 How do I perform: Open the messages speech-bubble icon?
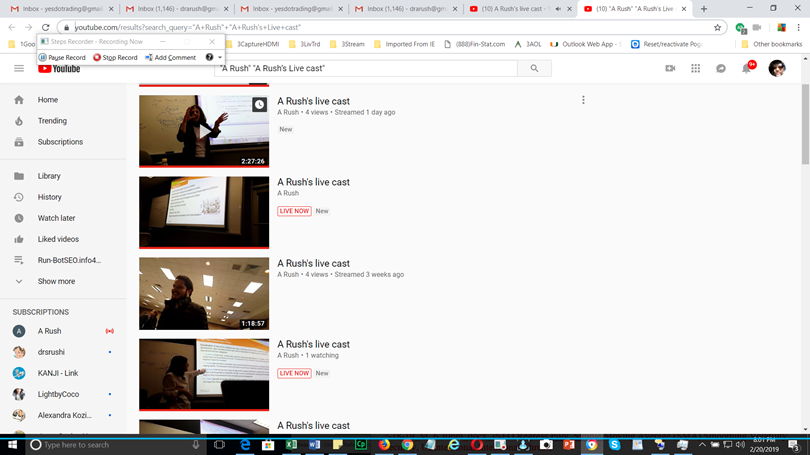click(x=721, y=68)
